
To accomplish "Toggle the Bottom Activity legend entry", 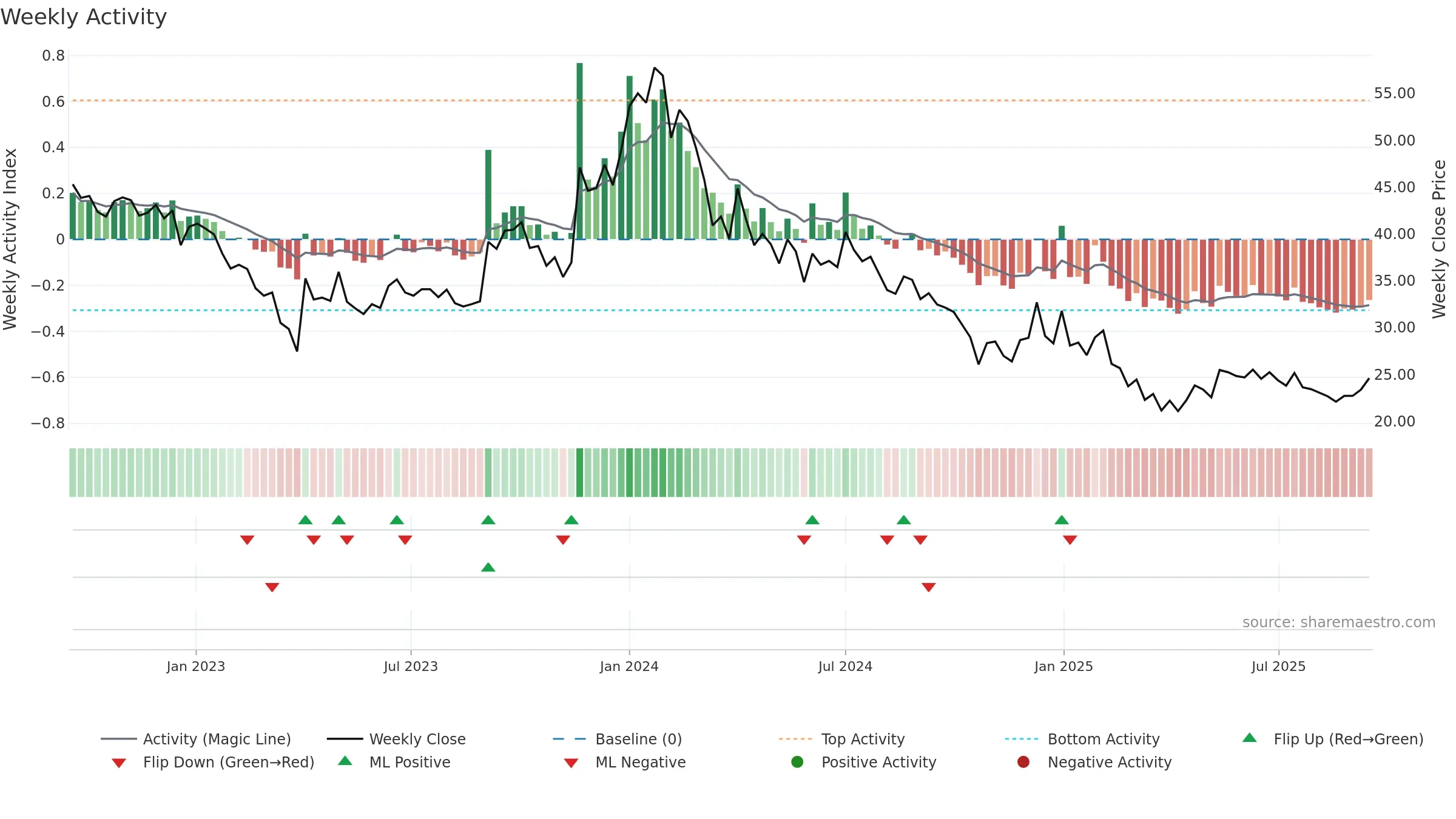I will (1082, 739).
